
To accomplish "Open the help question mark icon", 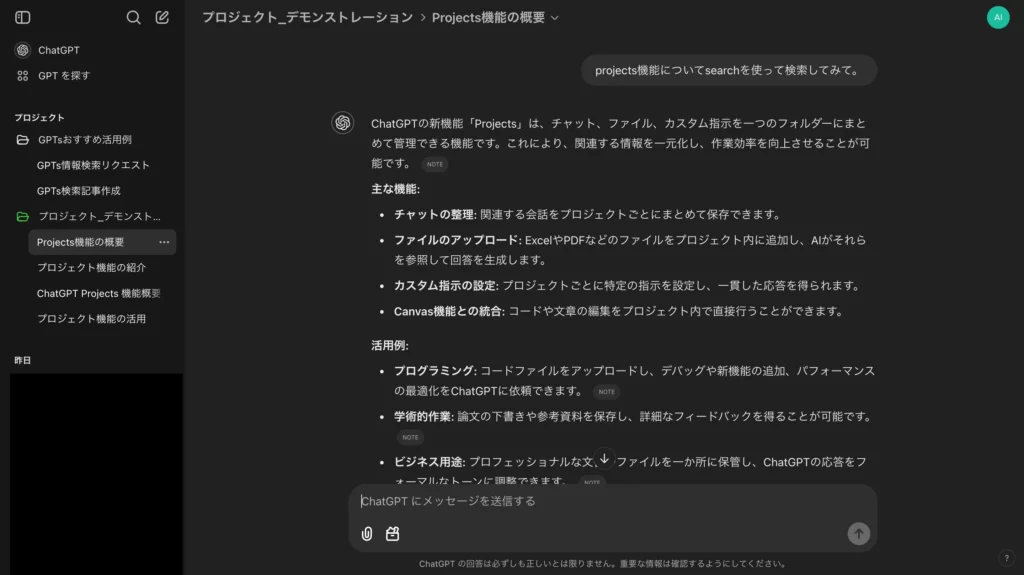I will point(1006,558).
